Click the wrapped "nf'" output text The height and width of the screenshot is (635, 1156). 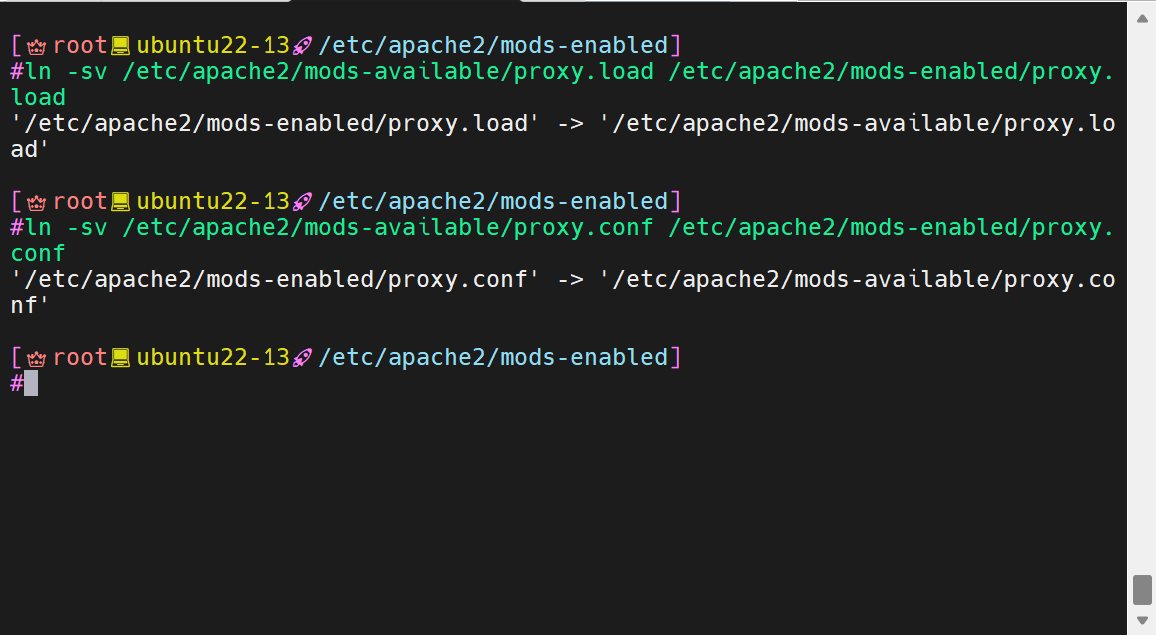click(29, 305)
